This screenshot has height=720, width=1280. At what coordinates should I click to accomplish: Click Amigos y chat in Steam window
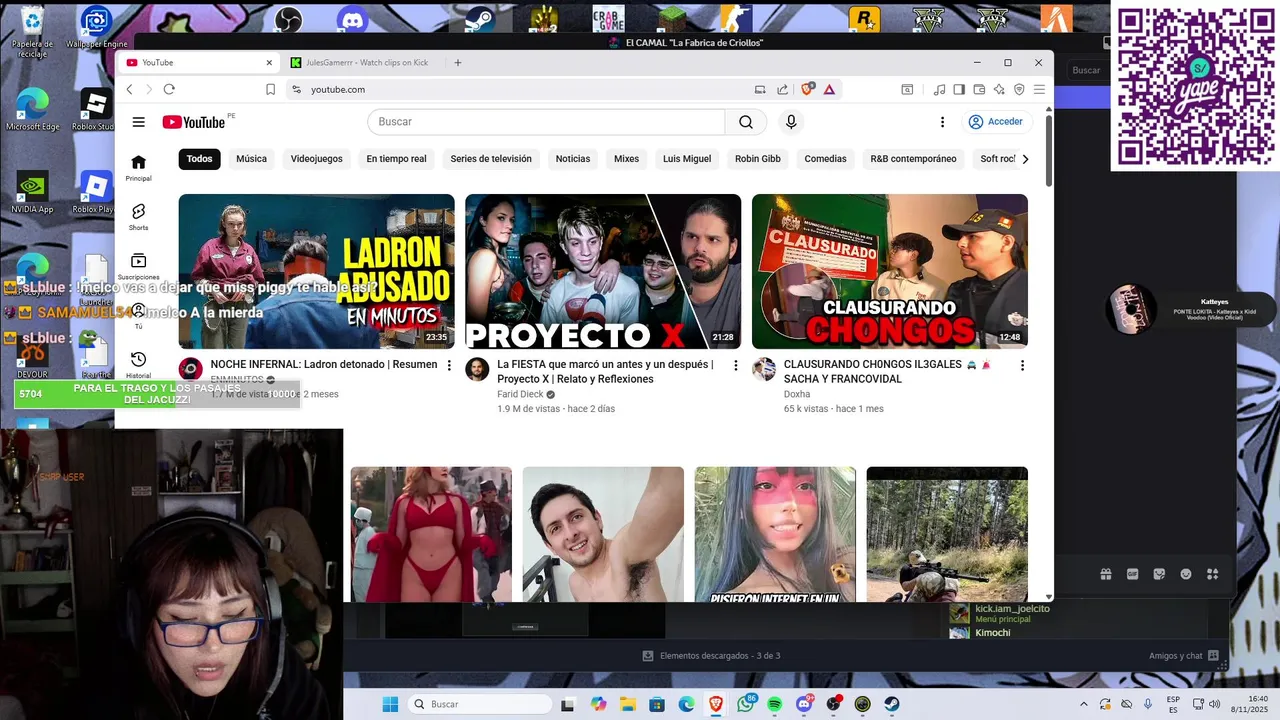pos(1184,656)
